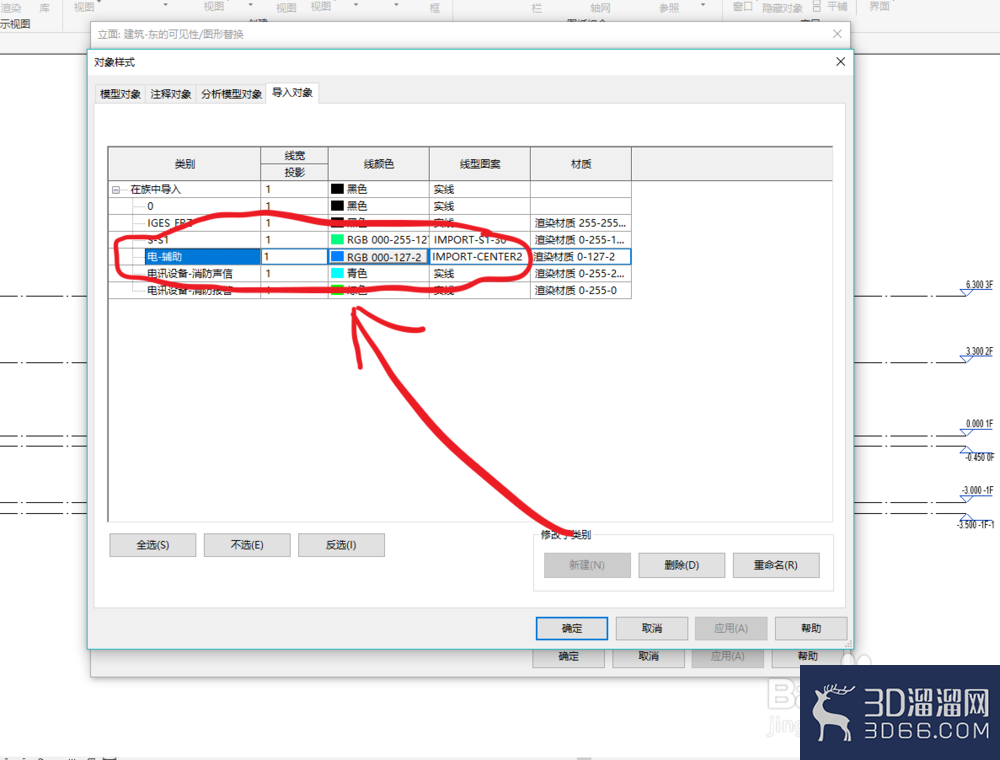This screenshot has height=760, width=1000.
Task: Click 取消 in background 可见性/图形替换 dialog
Action: [x=648, y=657]
